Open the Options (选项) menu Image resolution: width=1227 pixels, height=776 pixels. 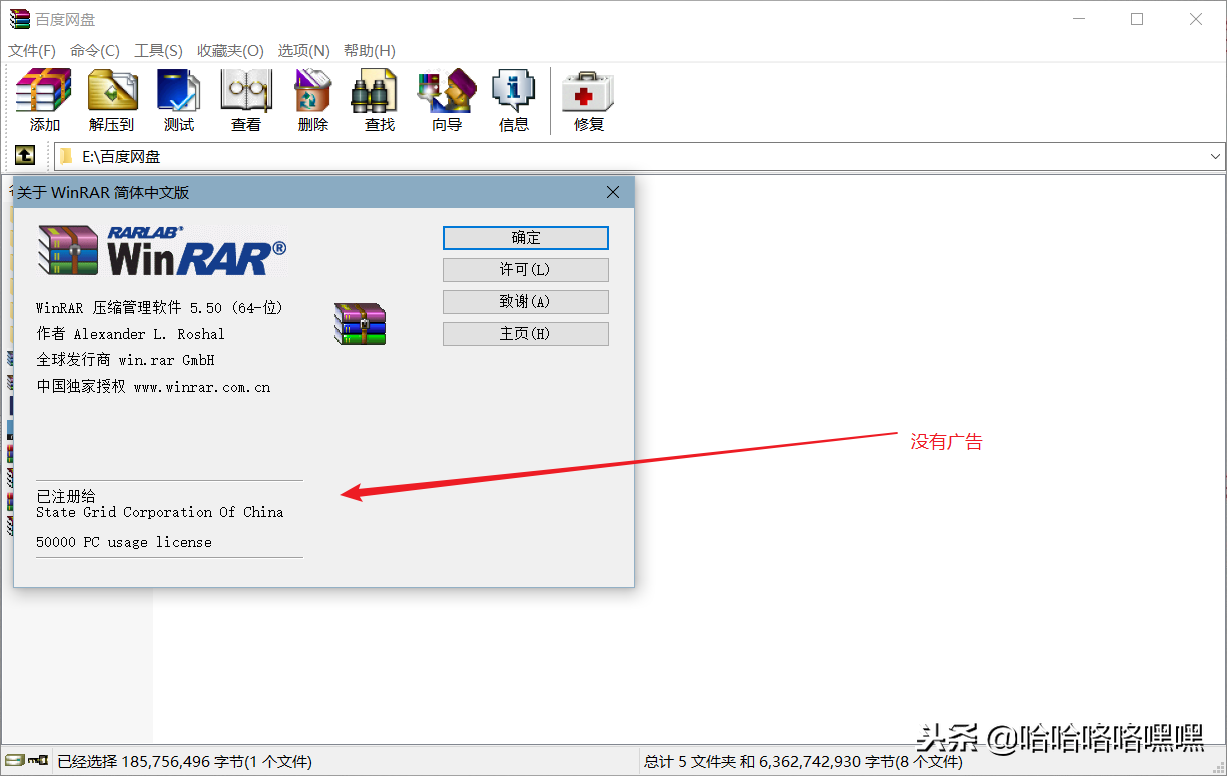pyautogui.click(x=303, y=50)
